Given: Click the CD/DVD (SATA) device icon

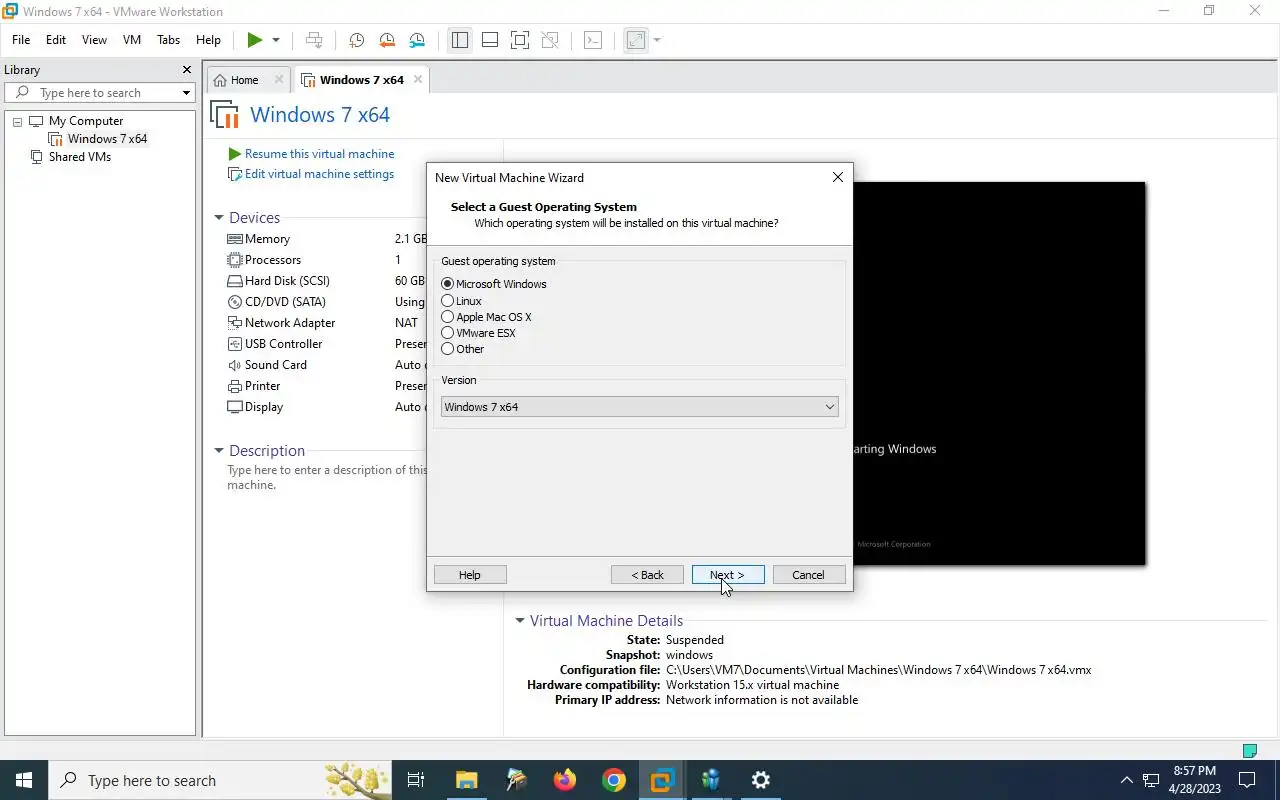Looking at the screenshot, I should 235,302.
